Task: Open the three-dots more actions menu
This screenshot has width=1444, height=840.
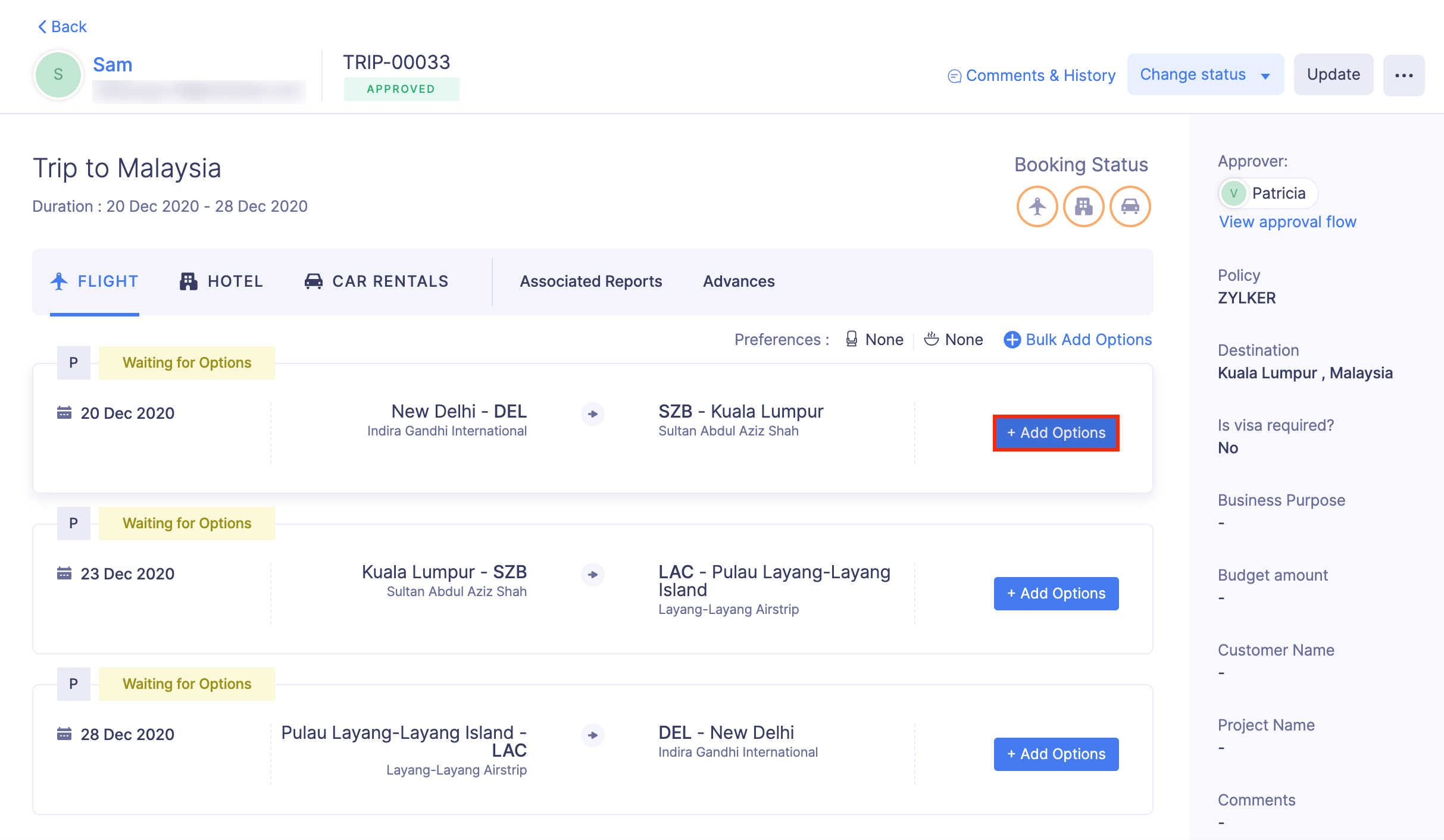Action: tap(1404, 76)
